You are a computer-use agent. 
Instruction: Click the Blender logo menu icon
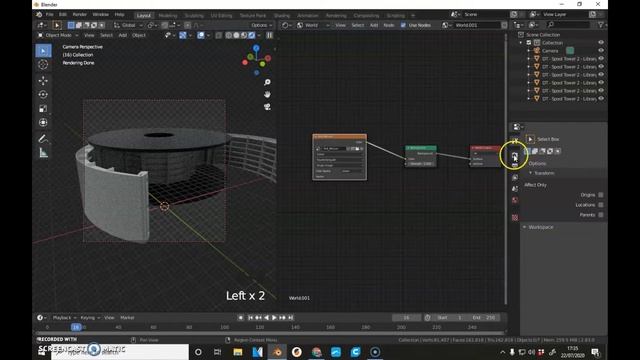click(39, 15)
